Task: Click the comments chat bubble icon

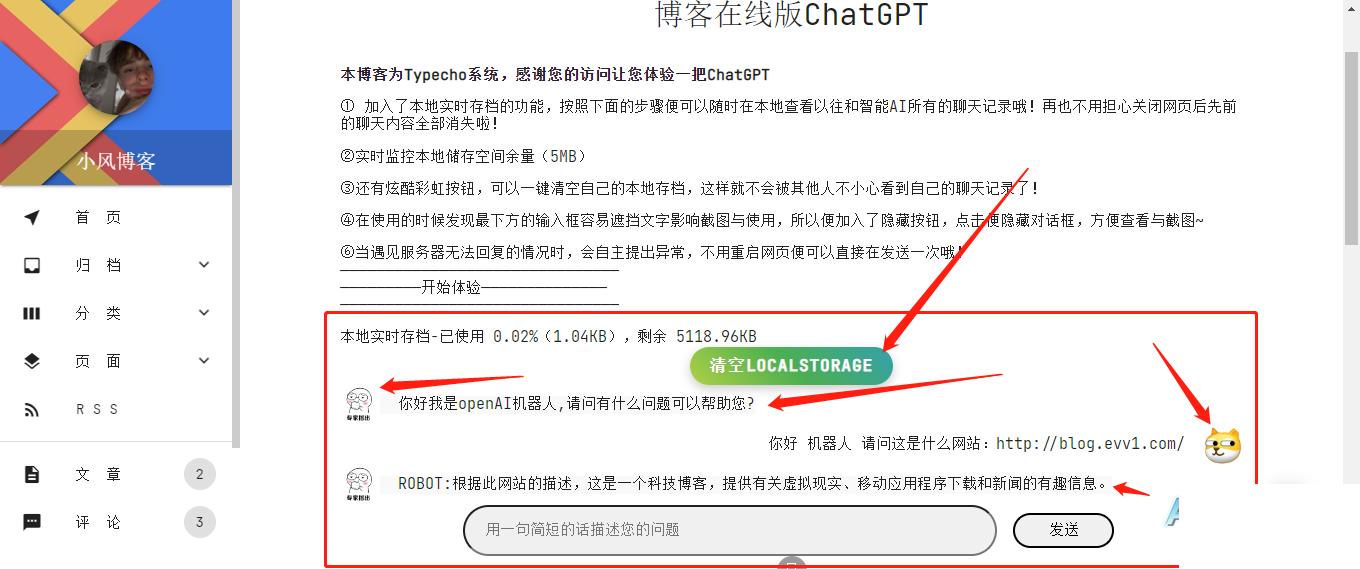Action: (32, 522)
